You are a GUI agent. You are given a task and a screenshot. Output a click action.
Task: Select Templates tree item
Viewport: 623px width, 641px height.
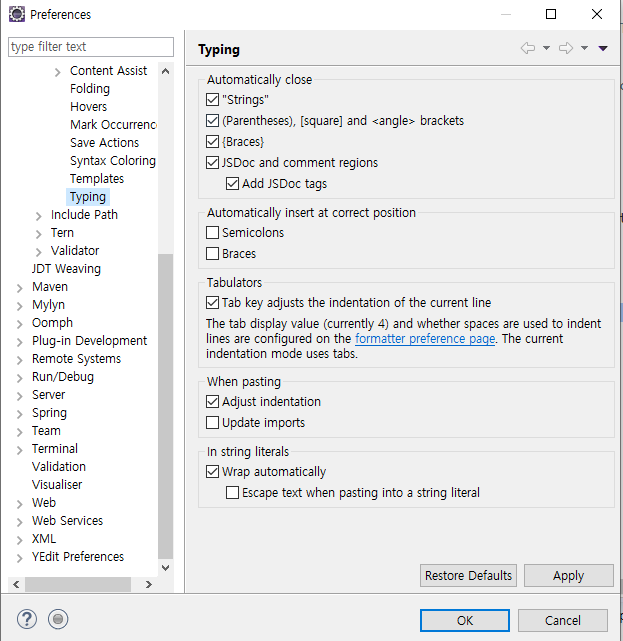coord(97,179)
